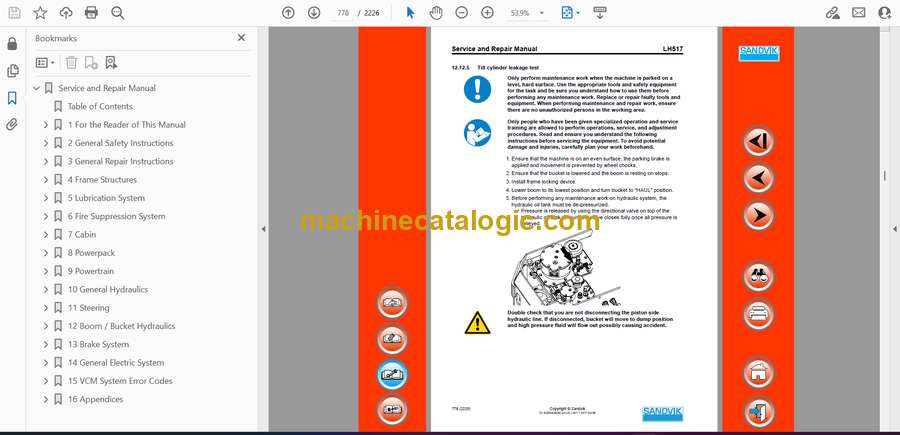Open page thumbnails panel
The image size is (900, 435).
pos(12,71)
